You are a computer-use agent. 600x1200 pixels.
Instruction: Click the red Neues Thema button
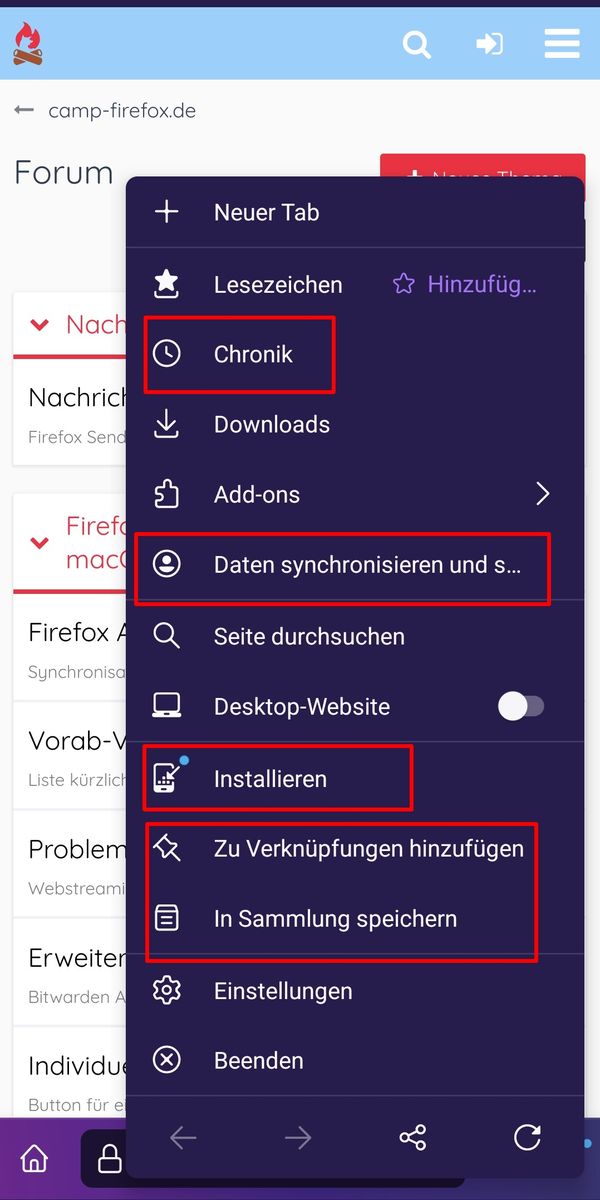click(x=482, y=166)
